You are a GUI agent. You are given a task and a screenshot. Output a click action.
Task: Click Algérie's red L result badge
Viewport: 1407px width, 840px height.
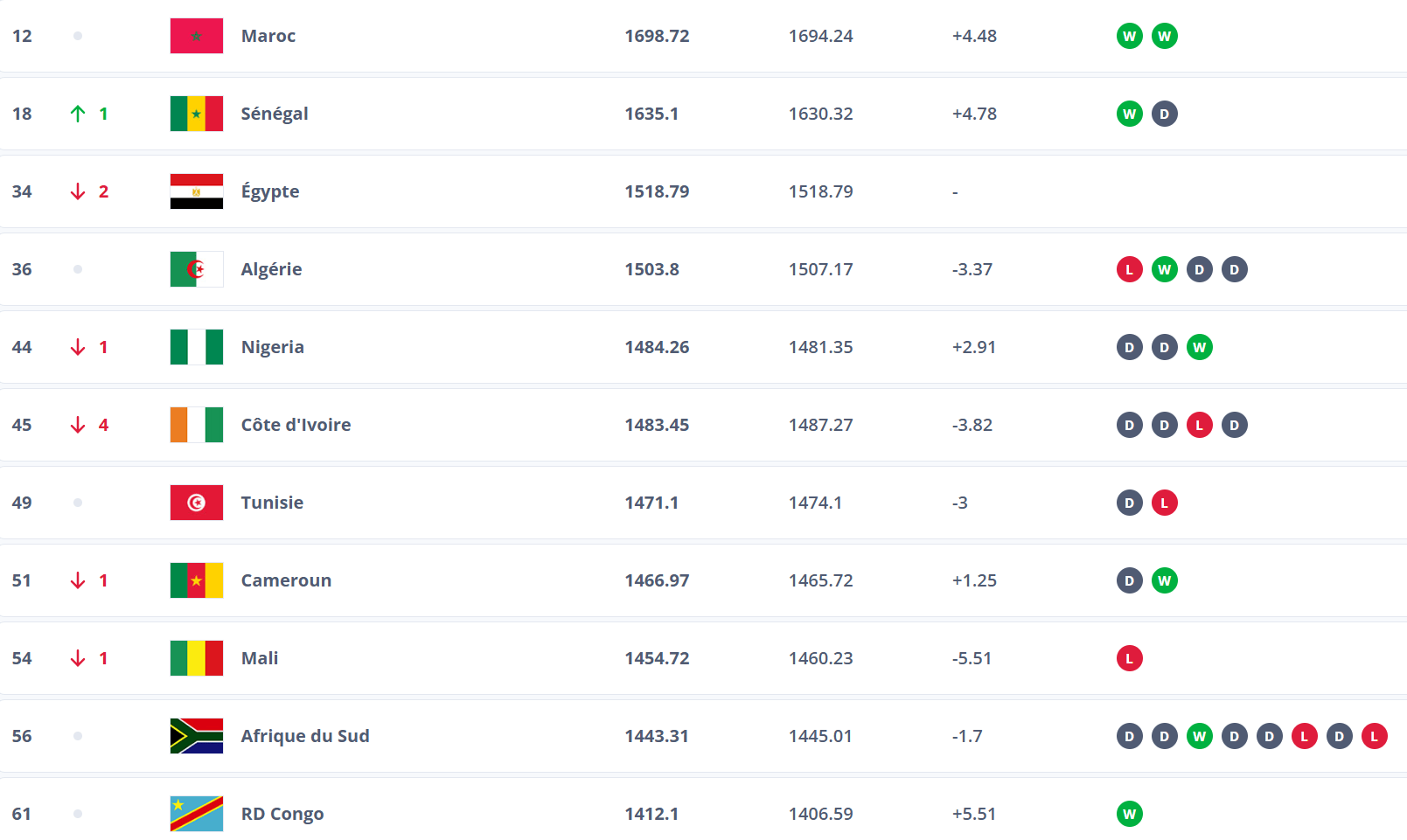click(1130, 269)
